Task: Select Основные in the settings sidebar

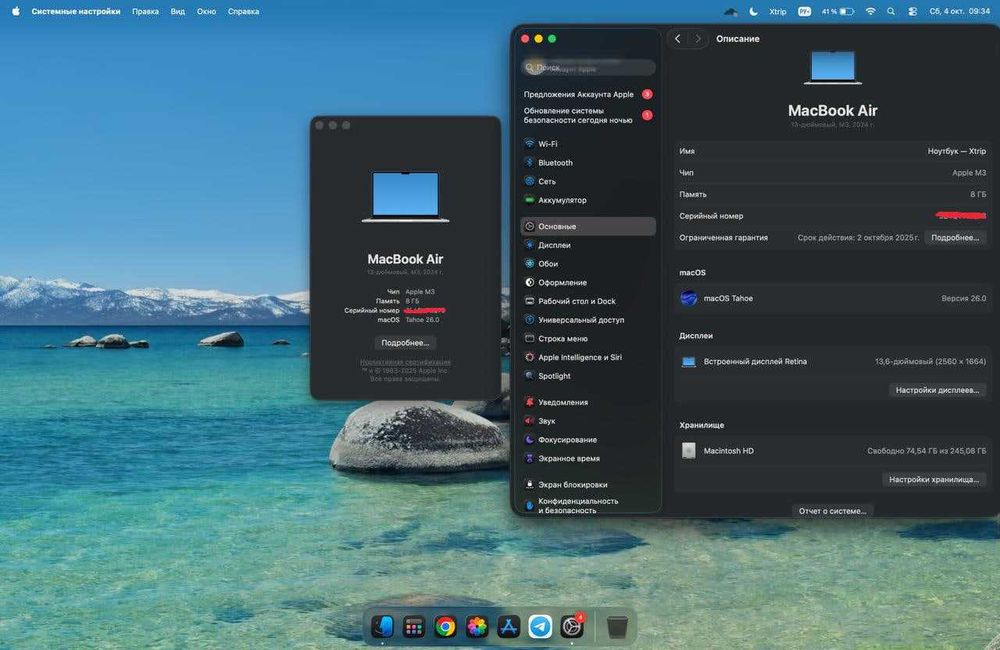Action: tap(587, 226)
